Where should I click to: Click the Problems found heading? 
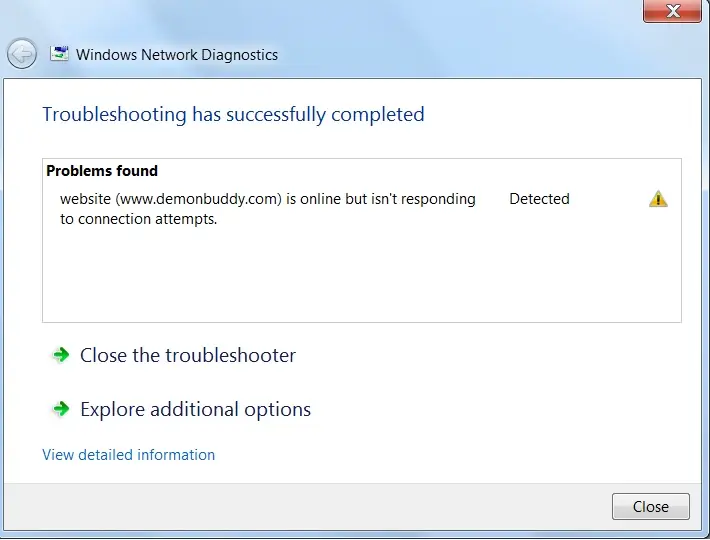(x=102, y=171)
